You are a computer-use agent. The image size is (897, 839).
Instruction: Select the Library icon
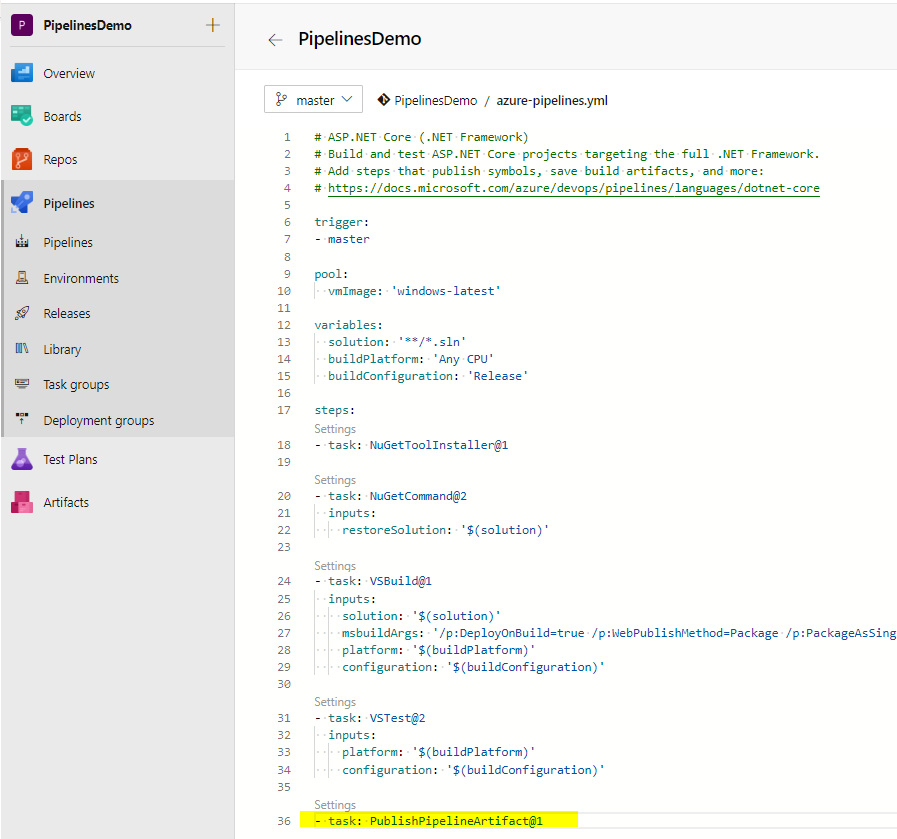23,348
